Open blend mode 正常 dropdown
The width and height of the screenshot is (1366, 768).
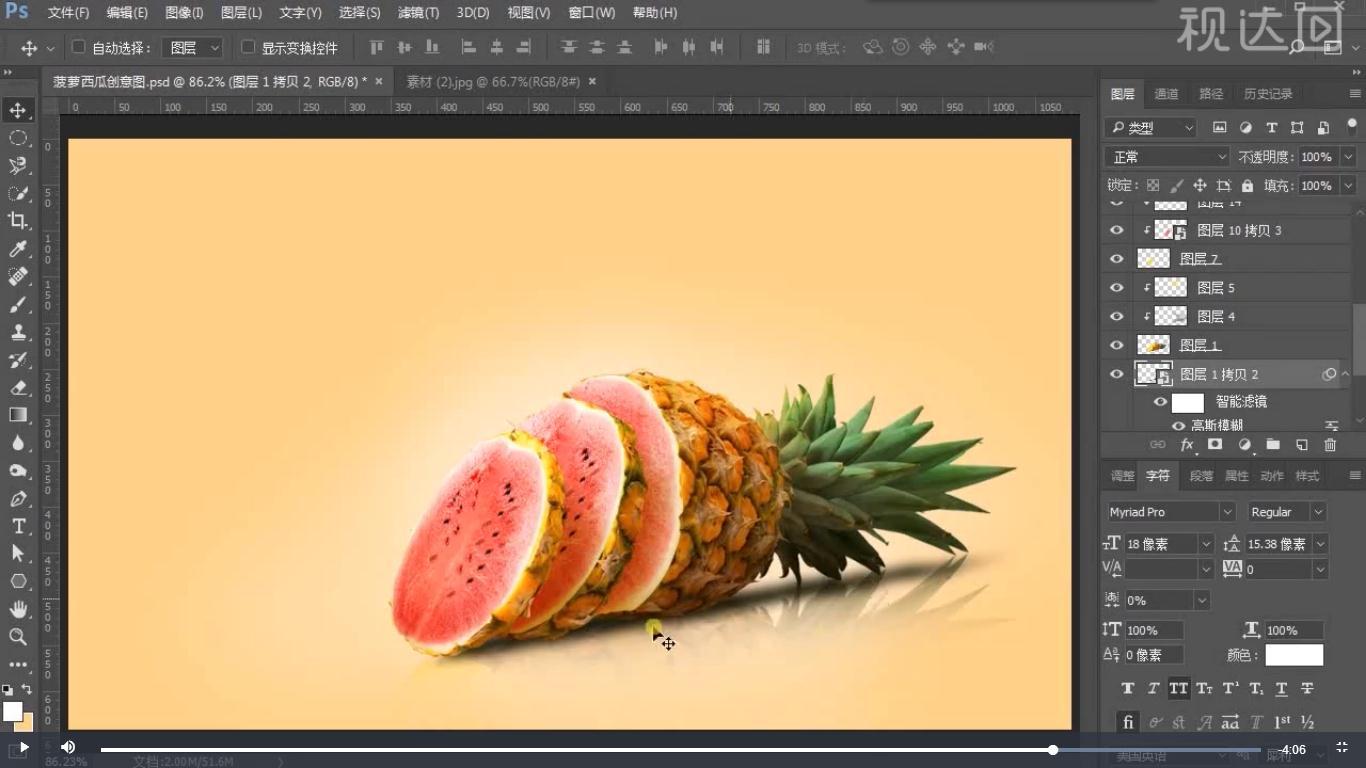tap(1167, 157)
